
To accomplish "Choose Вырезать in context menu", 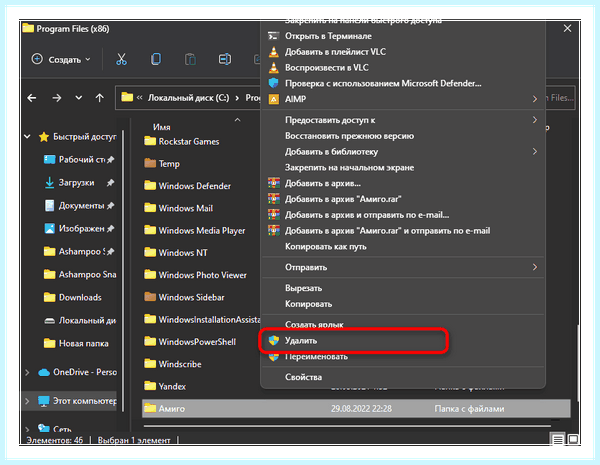I will point(403,288).
